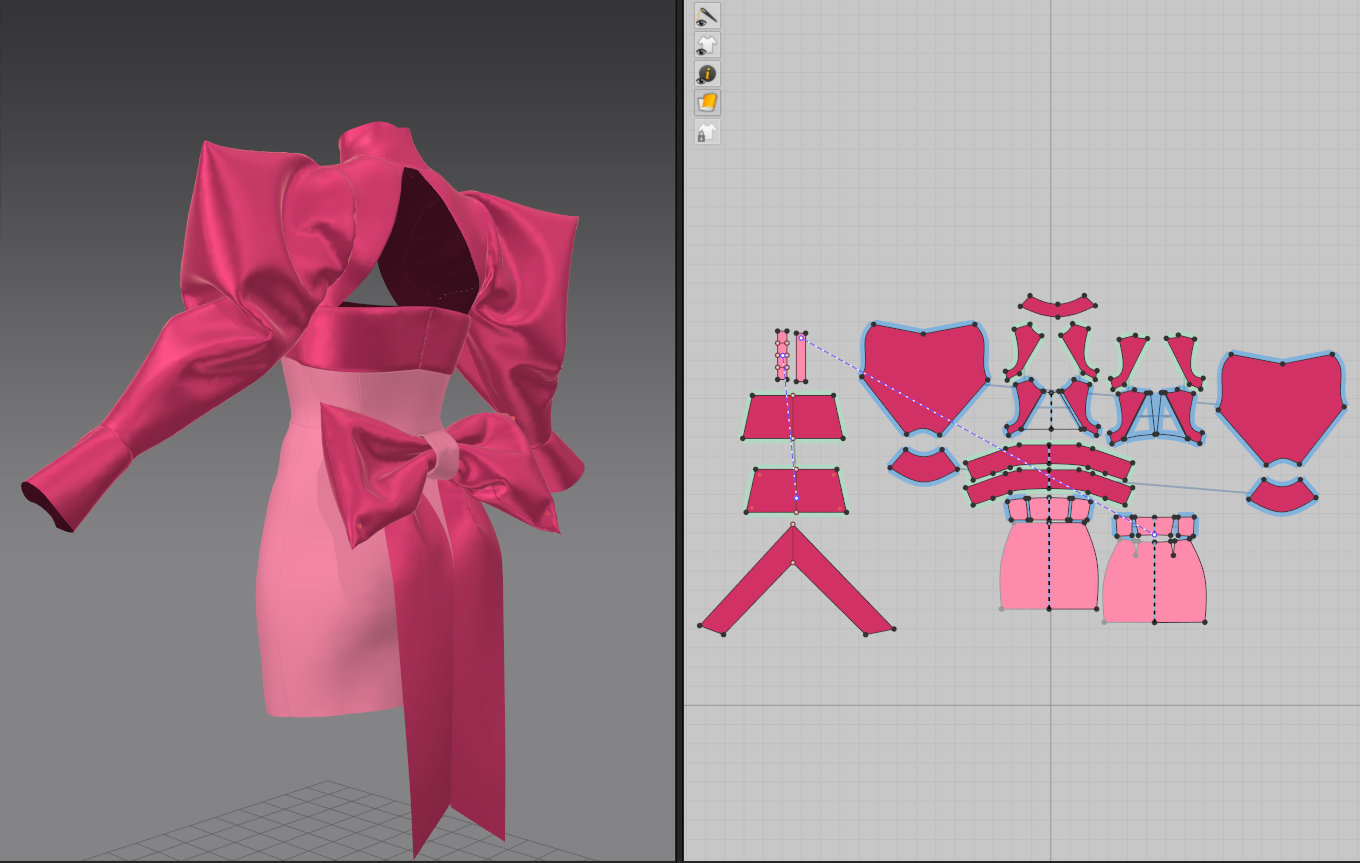Toggle garment pattern visibility shirt-with-eye icon
The width and height of the screenshot is (1360, 863).
point(707,45)
